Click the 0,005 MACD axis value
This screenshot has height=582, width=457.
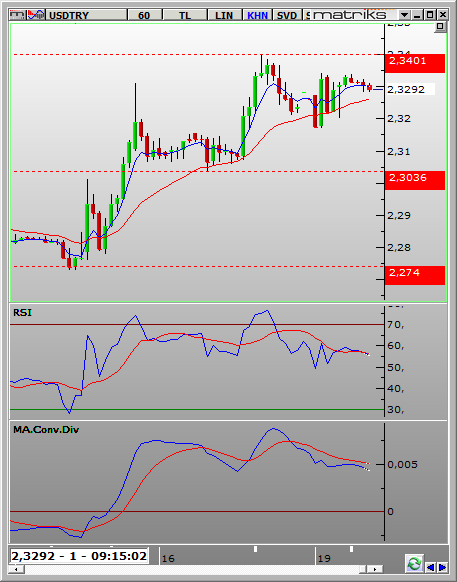pos(402,464)
